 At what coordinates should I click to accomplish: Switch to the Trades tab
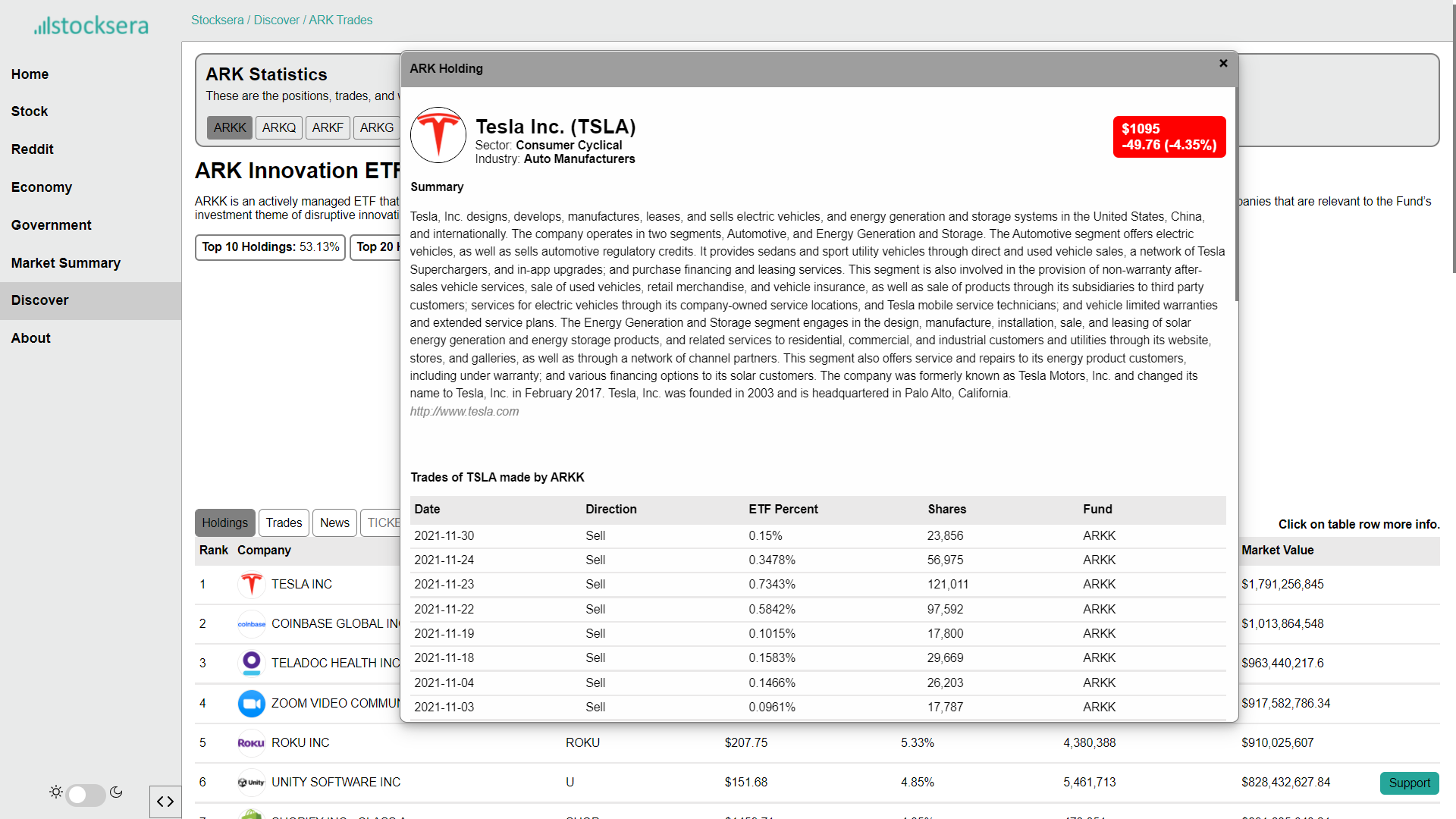pos(284,523)
